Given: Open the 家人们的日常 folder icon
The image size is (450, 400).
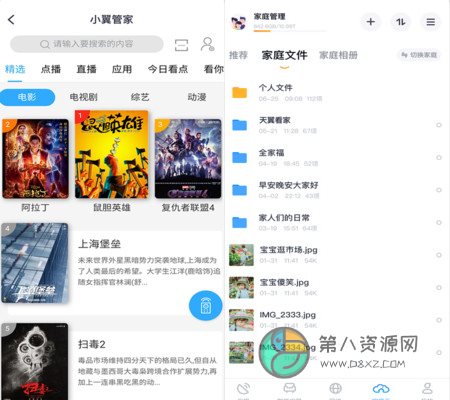Looking at the screenshot, I should 240,222.
